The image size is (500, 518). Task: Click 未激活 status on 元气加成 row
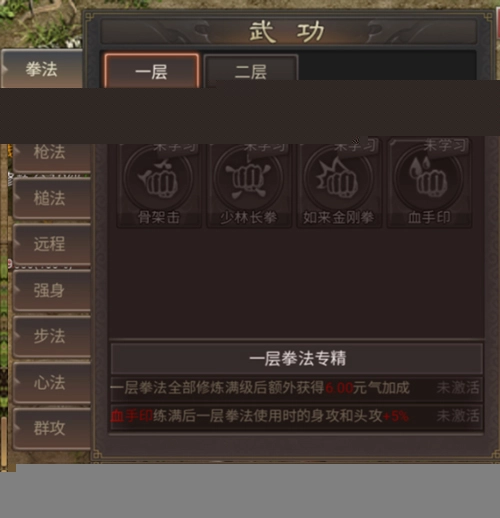point(458,388)
